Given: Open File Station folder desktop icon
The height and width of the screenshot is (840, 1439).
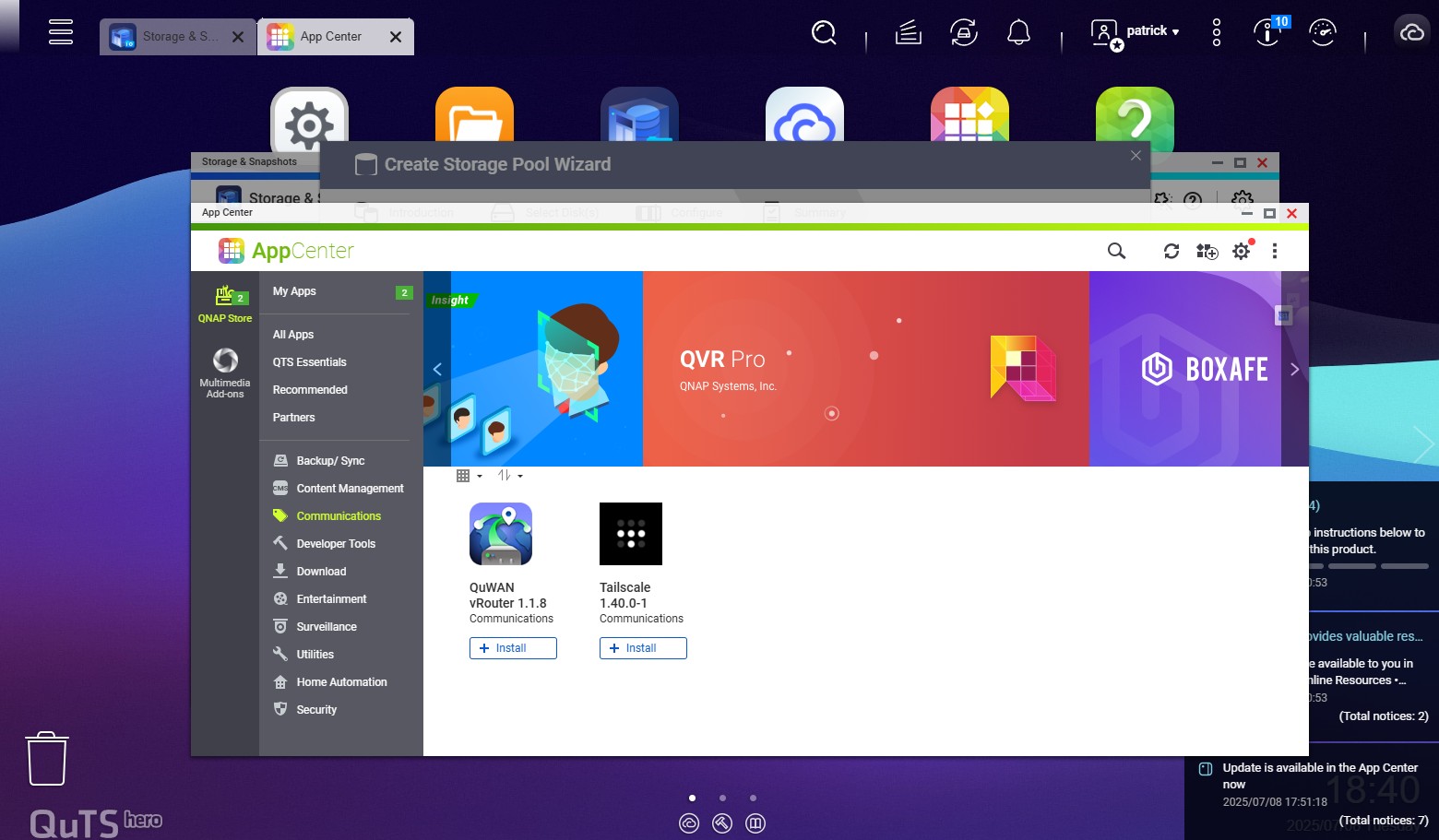Looking at the screenshot, I should (474, 114).
